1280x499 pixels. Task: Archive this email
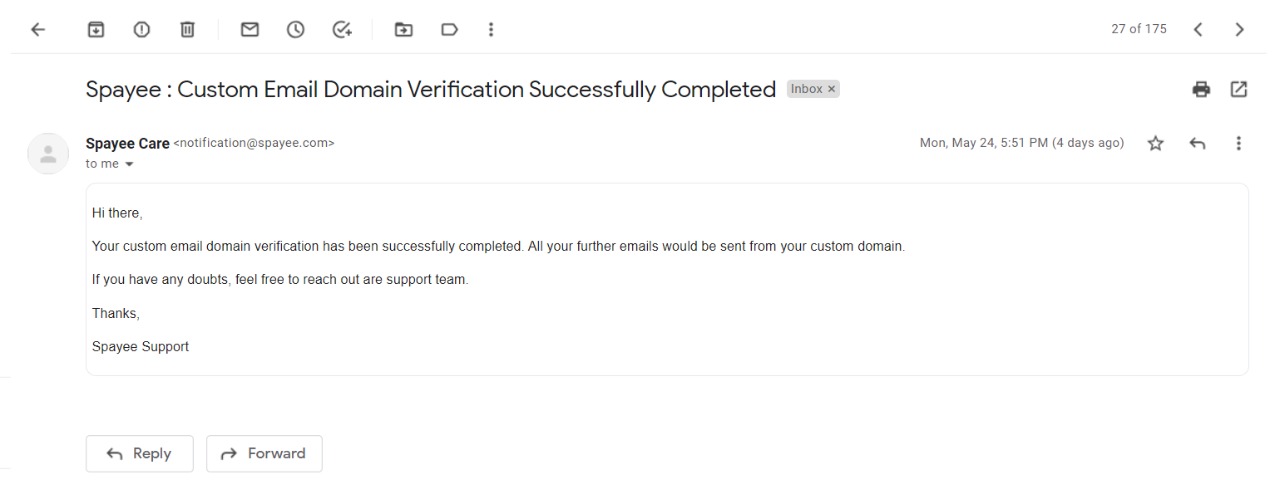pyautogui.click(x=95, y=30)
